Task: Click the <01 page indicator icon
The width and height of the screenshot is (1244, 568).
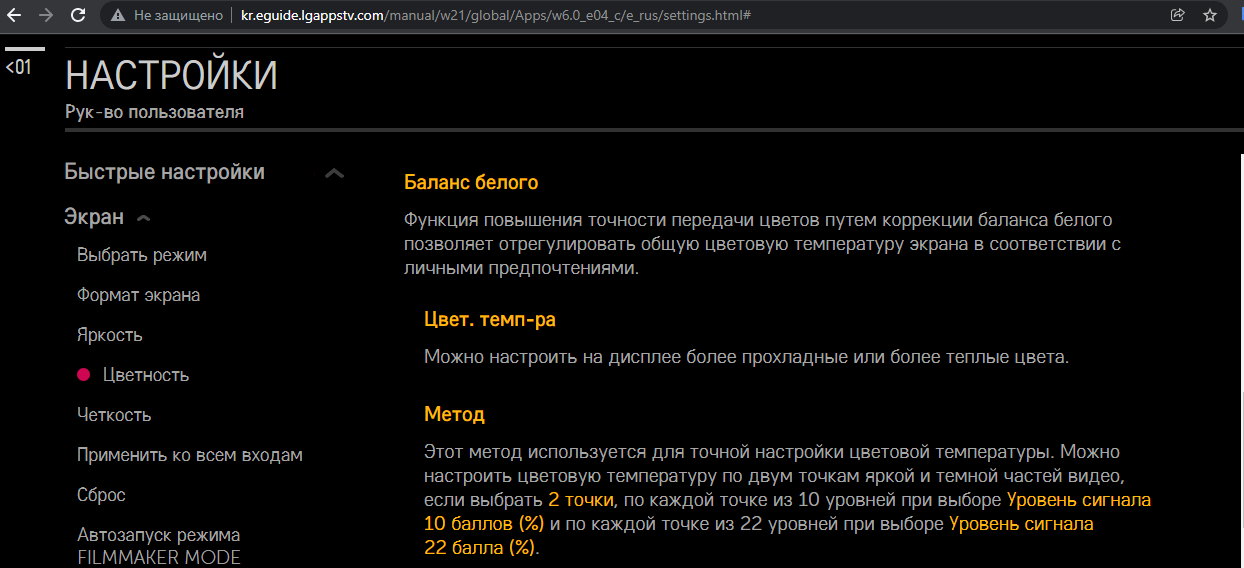Action: click(18, 68)
